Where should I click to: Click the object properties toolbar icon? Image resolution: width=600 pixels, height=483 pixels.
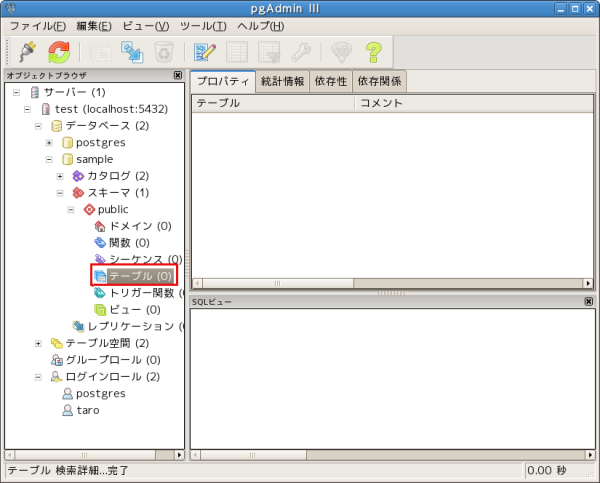[100, 52]
